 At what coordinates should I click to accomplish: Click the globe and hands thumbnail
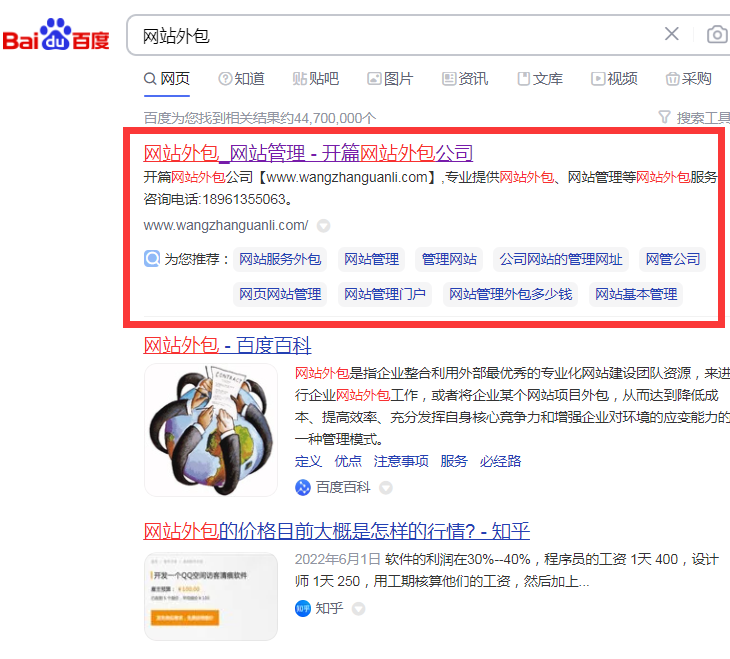coord(211,430)
